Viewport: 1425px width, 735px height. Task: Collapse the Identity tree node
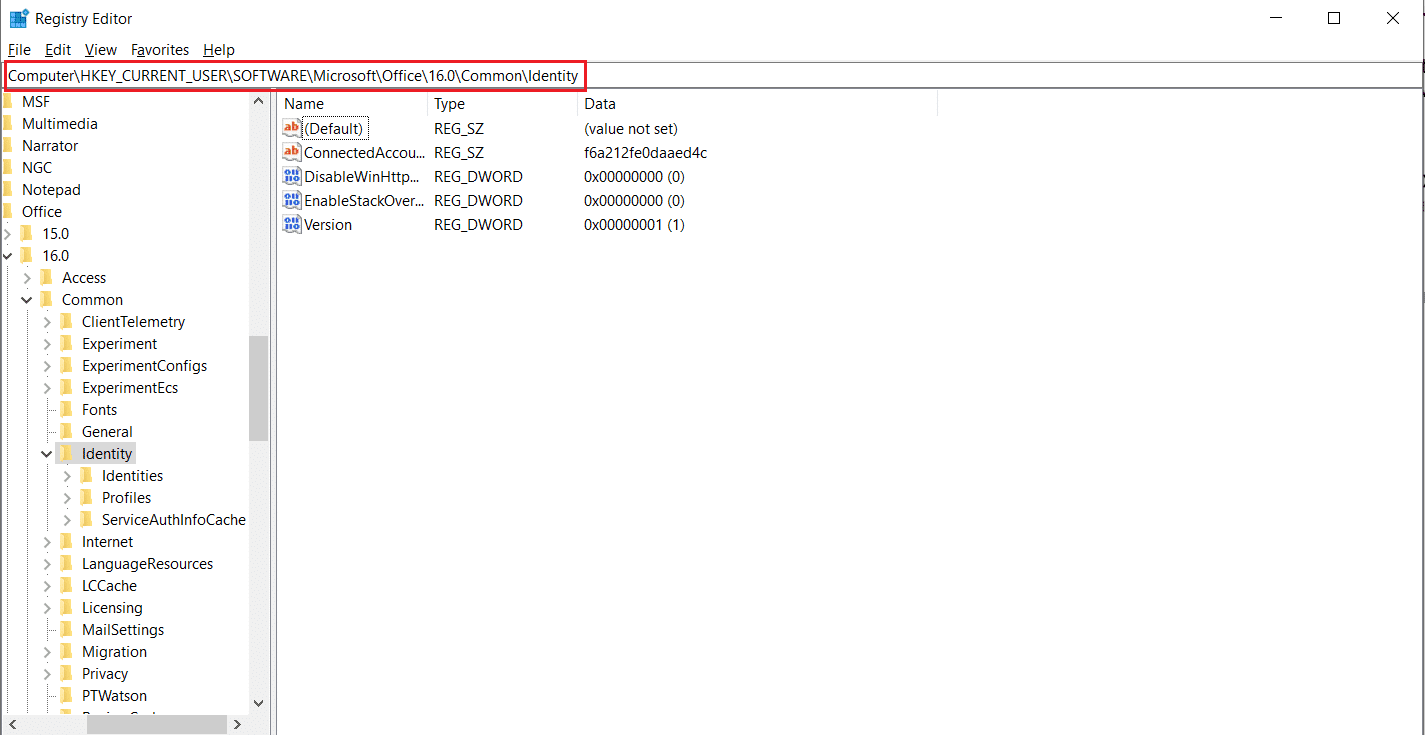click(x=47, y=454)
